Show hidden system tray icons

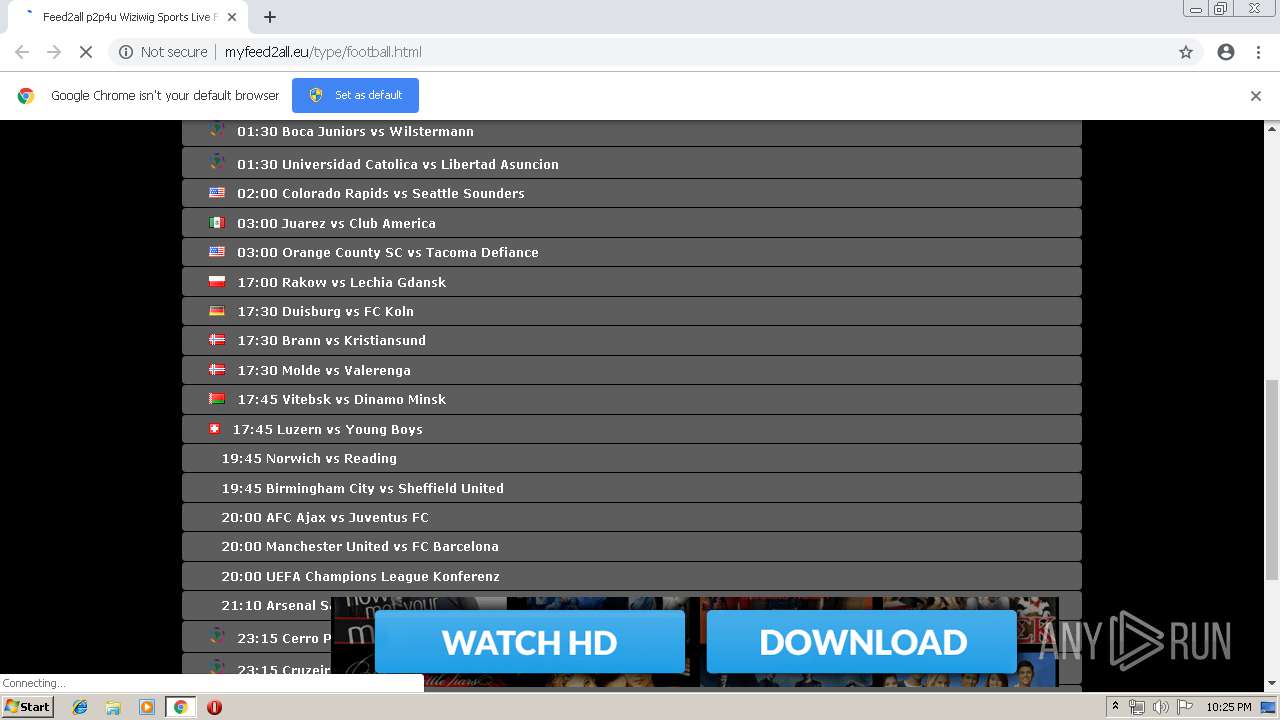point(1115,707)
